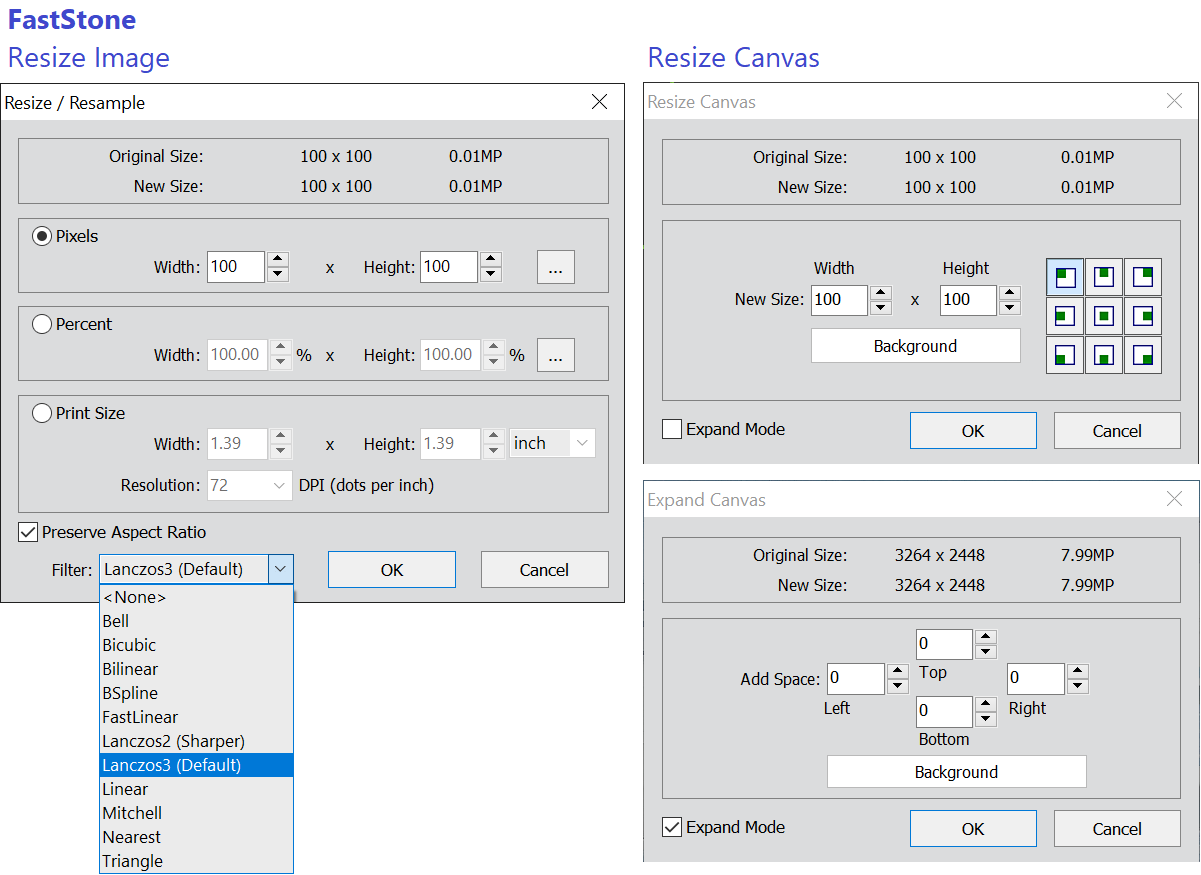
Task: Choose Bicubic from the filter list
Action: click(x=129, y=645)
